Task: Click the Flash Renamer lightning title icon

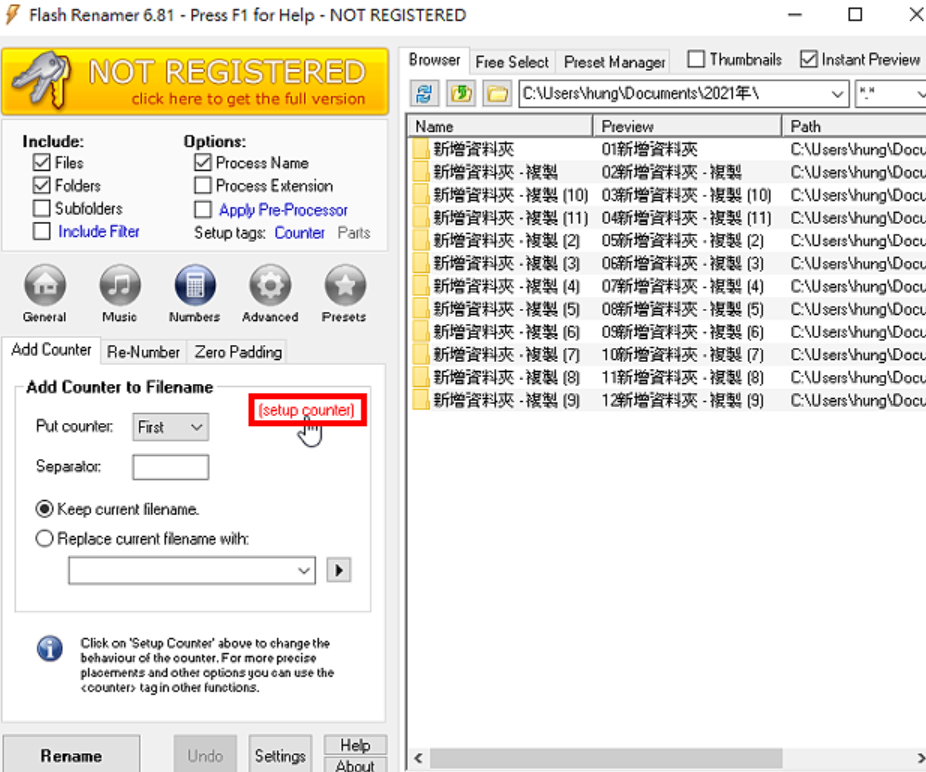Action: click(x=12, y=15)
